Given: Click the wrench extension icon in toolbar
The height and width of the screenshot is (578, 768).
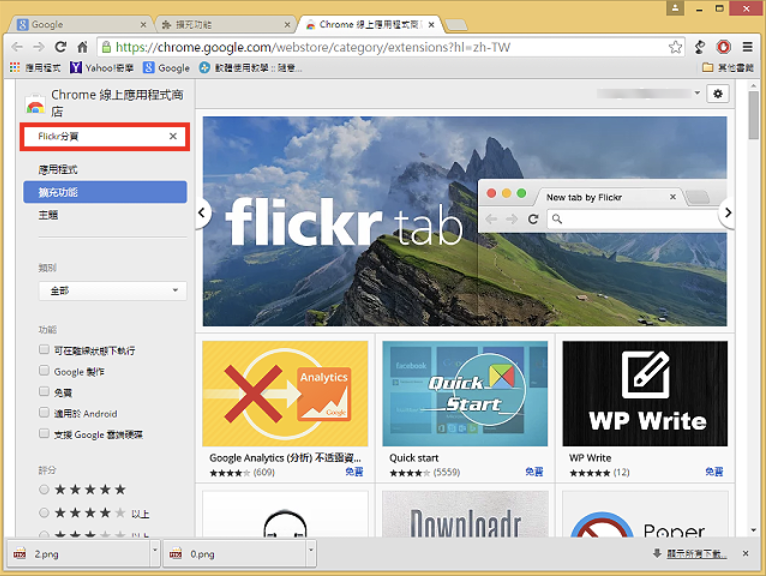Looking at the screenshot, I should coord(700,47).
